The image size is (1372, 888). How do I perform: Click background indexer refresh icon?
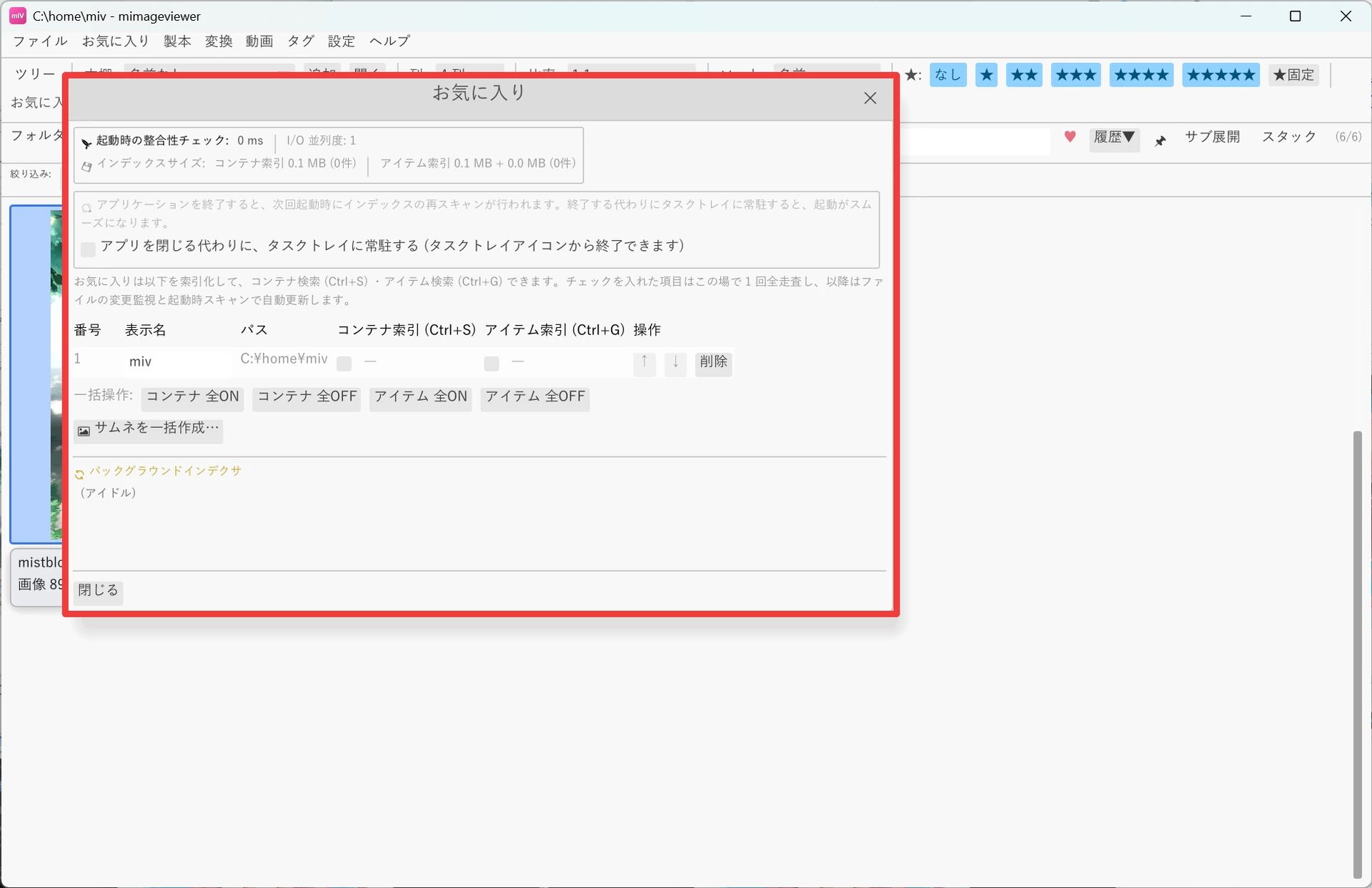[x=79, y=474]
